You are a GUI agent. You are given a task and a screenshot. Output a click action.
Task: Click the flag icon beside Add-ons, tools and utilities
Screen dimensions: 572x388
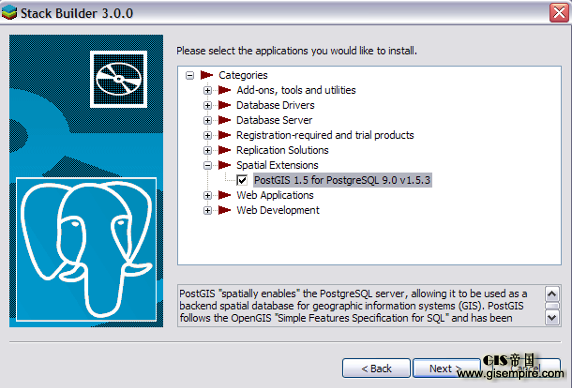point(224,90)
